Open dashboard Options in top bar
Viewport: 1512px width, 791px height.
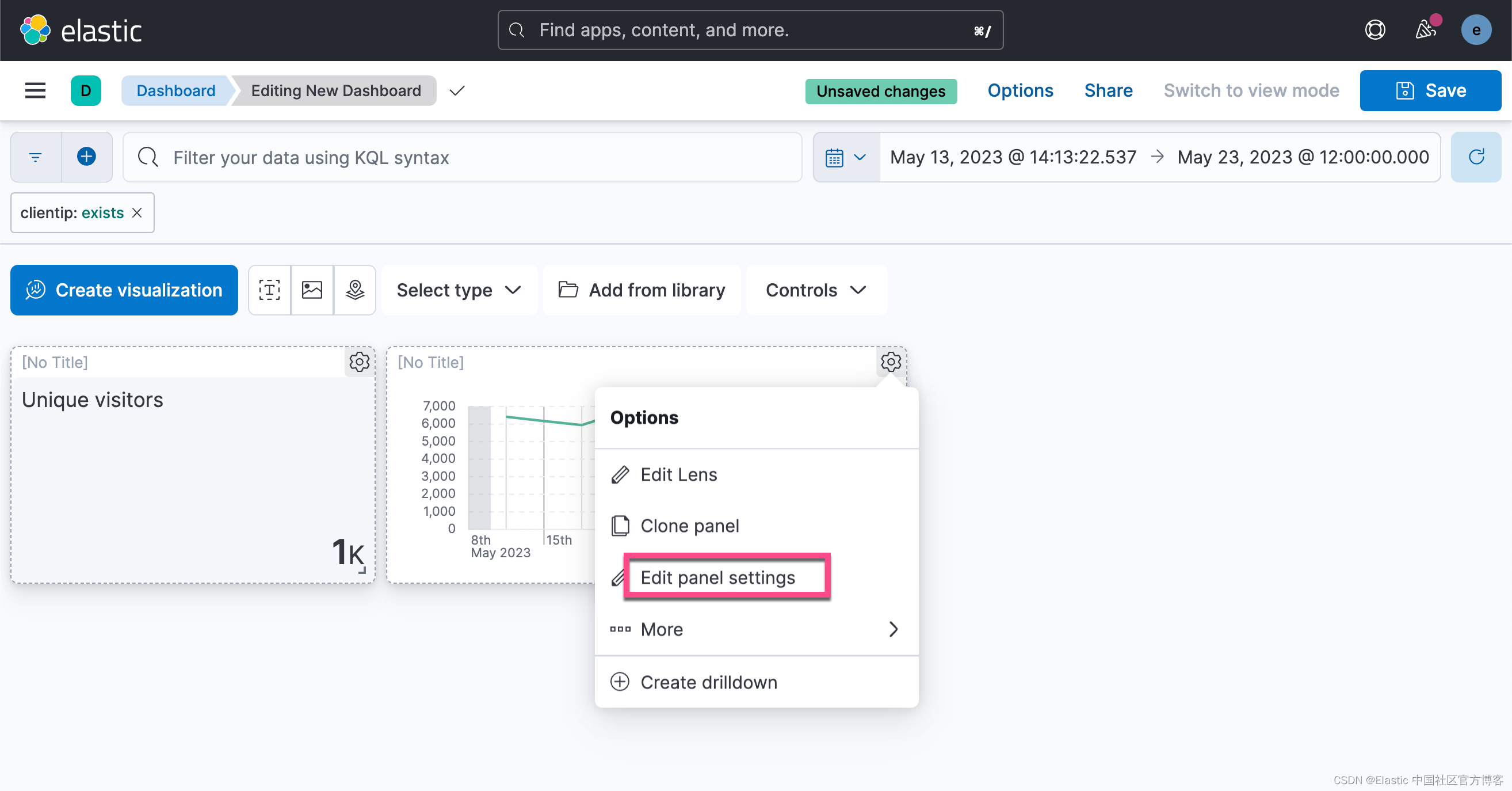point(1020,90)
